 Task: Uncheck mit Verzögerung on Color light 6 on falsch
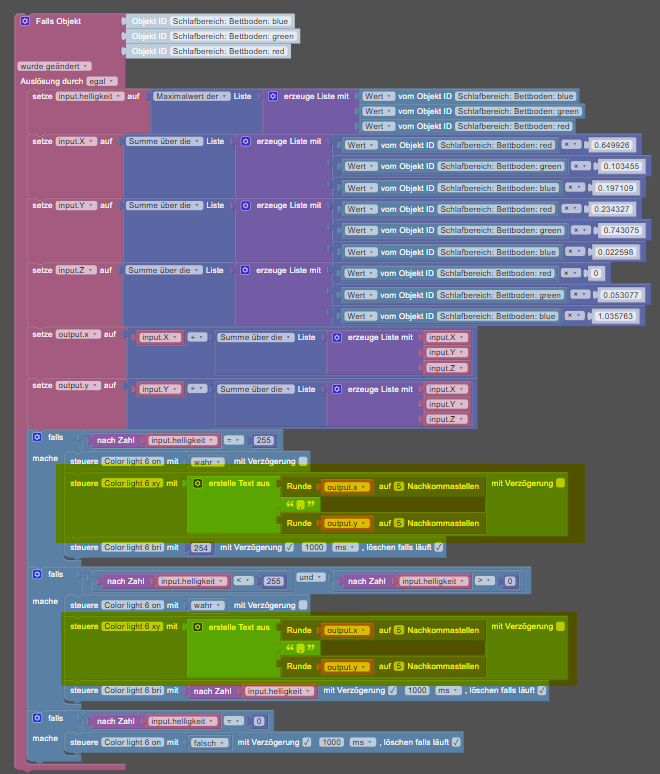[x=307, y=742]
